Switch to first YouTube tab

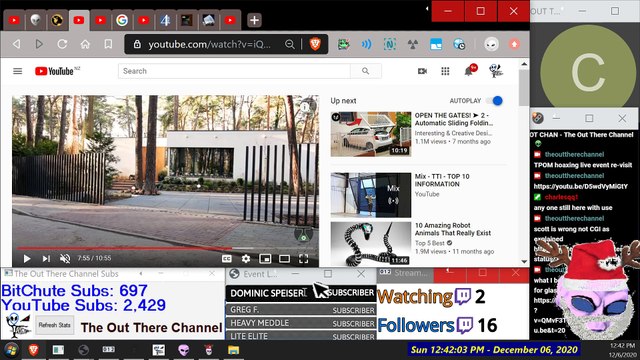(14, 20)
